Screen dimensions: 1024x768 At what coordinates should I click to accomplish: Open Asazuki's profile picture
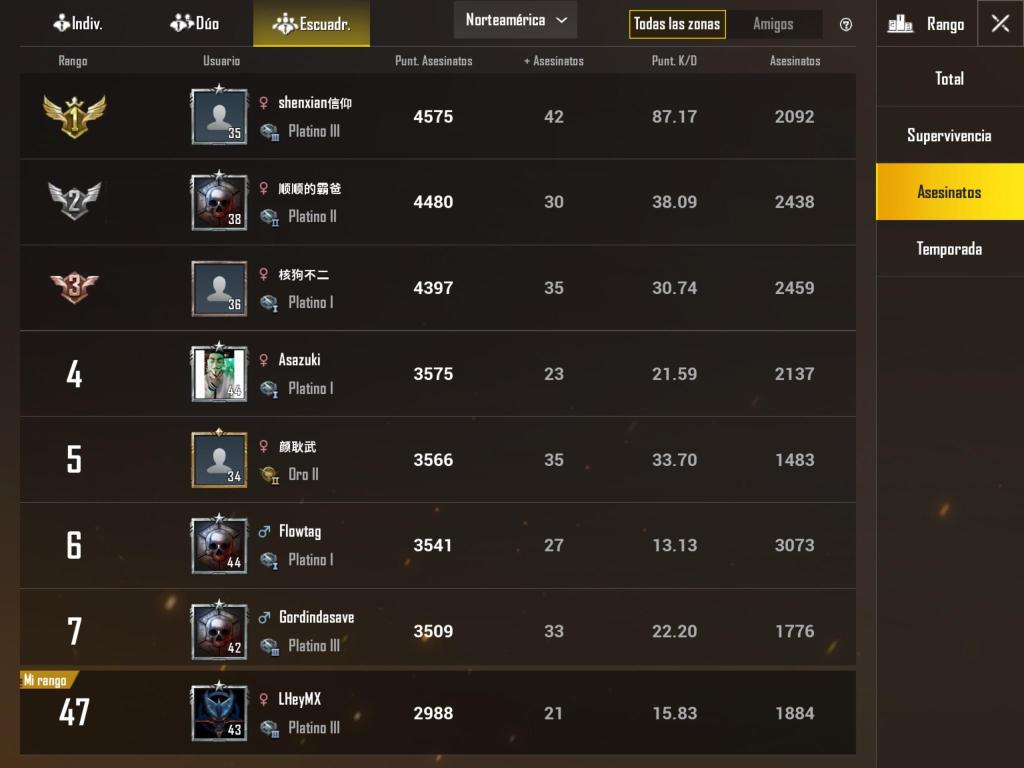point(219,374)
